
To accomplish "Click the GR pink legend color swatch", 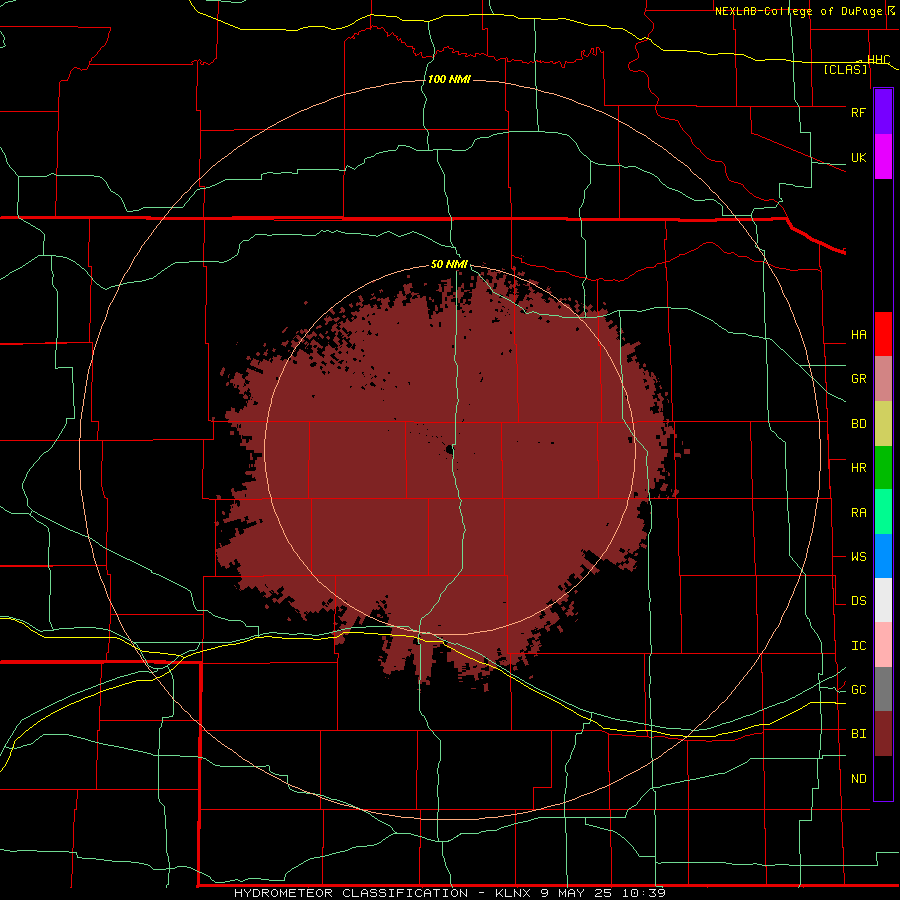I will coord(883,379).
